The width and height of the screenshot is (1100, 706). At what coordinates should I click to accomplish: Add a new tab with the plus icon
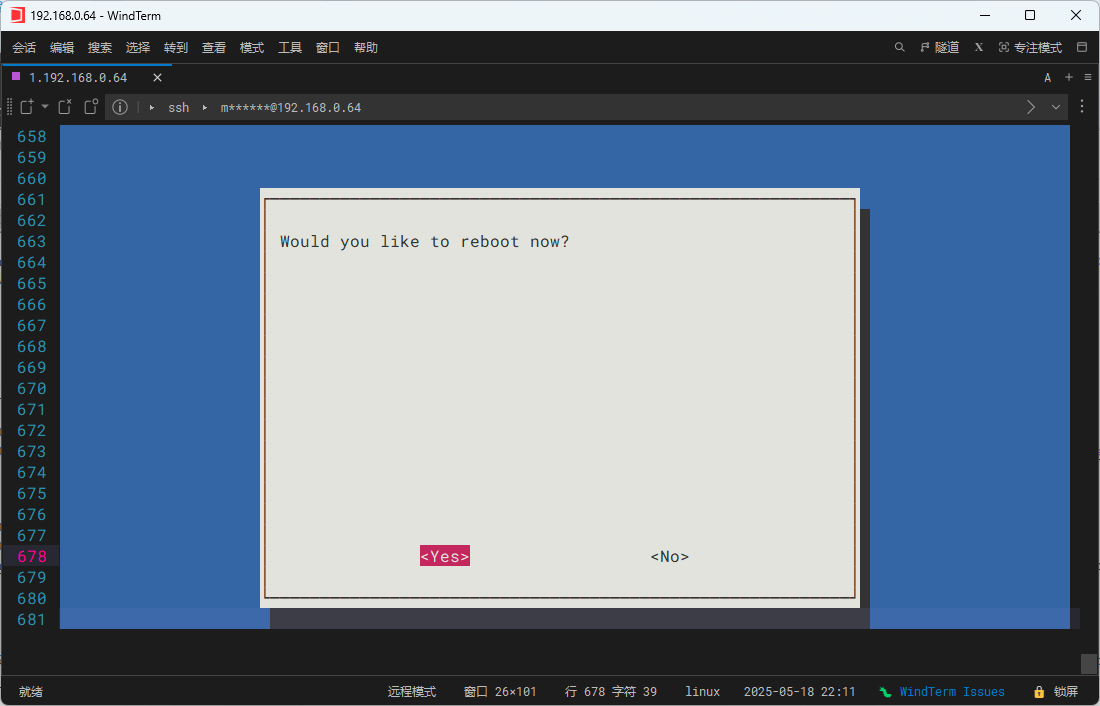[1068, 77]
